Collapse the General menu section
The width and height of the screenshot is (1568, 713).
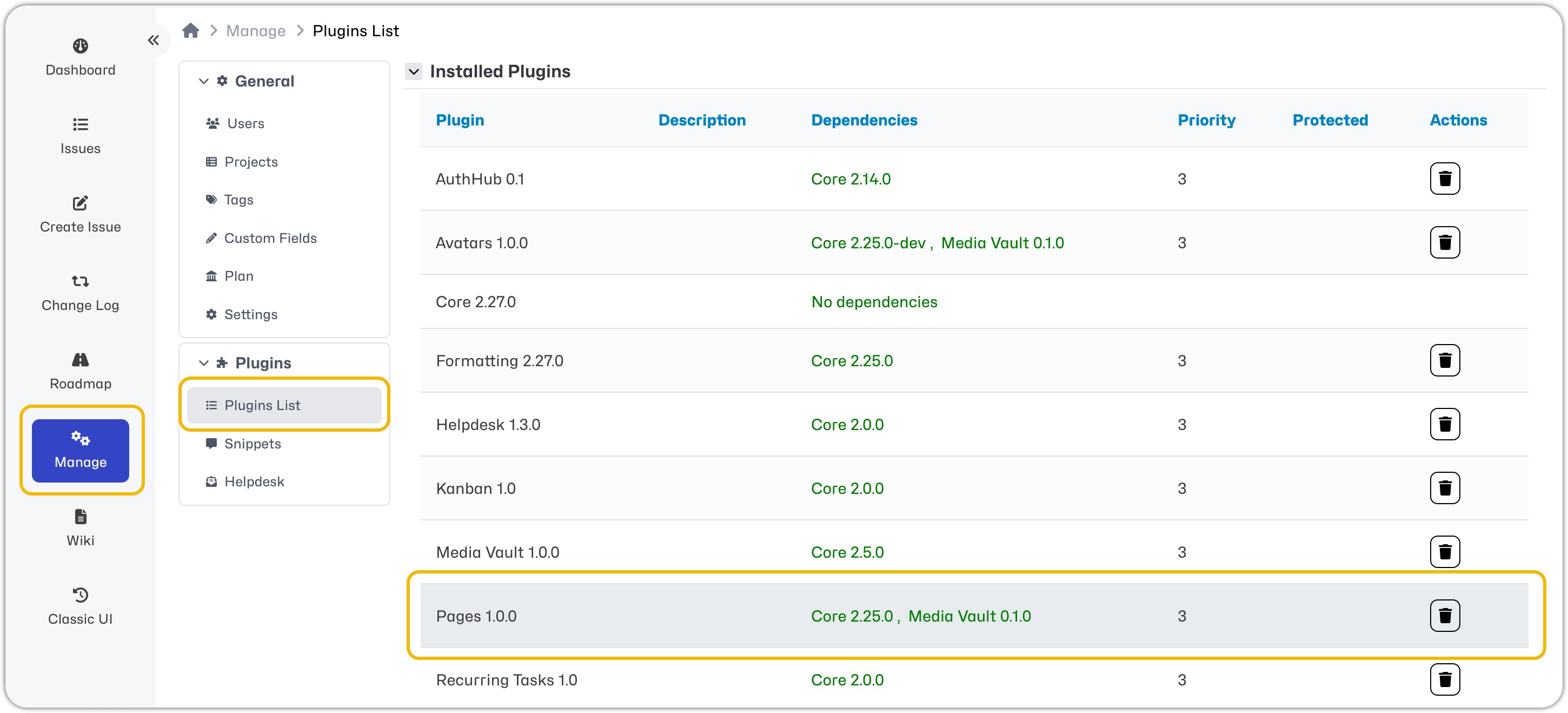click(203, 81)
